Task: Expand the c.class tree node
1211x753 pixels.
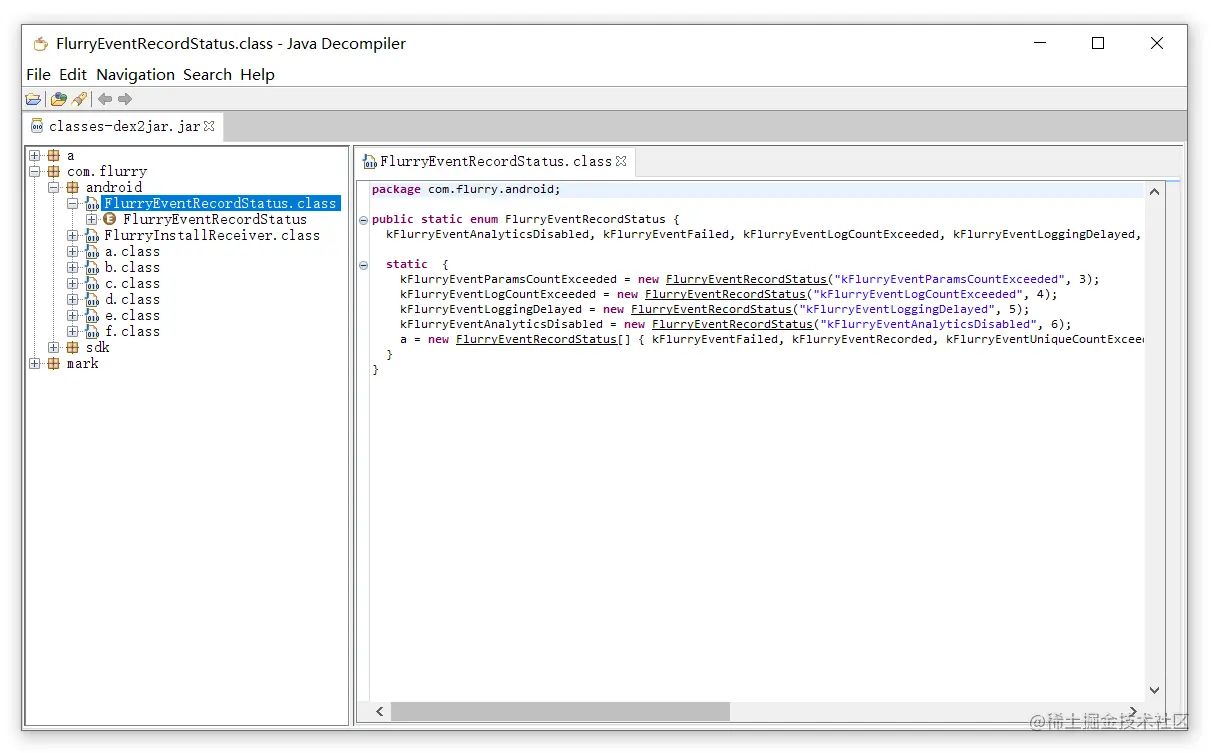Action: click(x=73, y=284)
